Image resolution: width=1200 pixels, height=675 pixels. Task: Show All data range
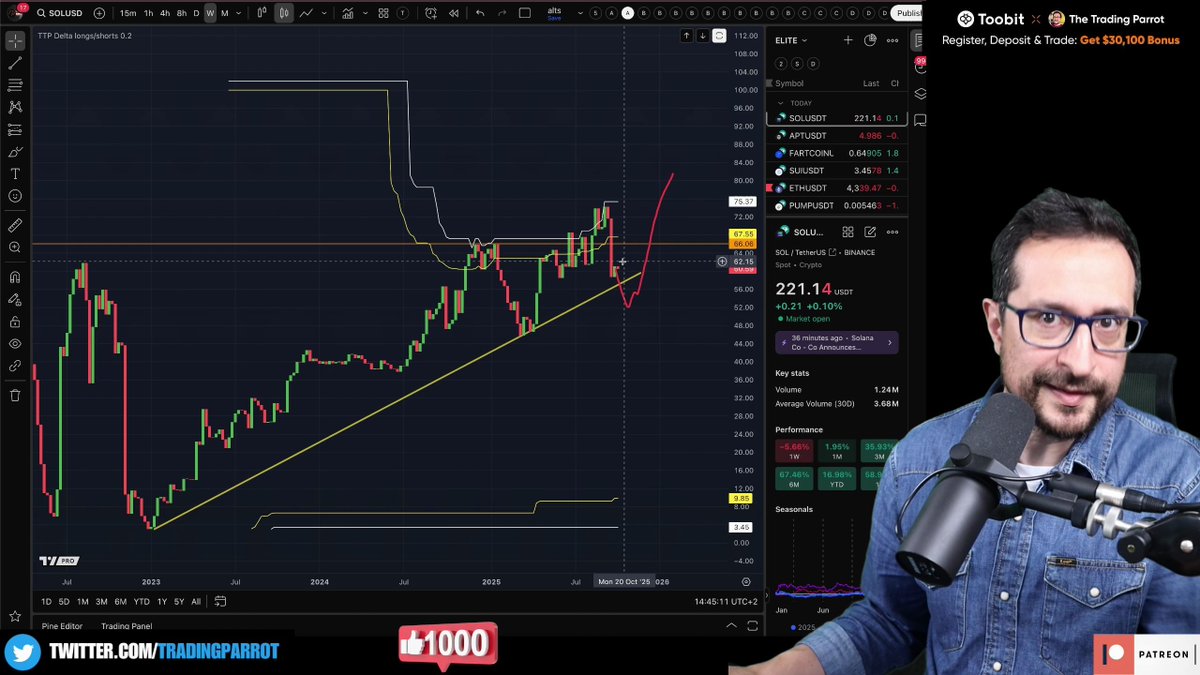coord(196,601)
